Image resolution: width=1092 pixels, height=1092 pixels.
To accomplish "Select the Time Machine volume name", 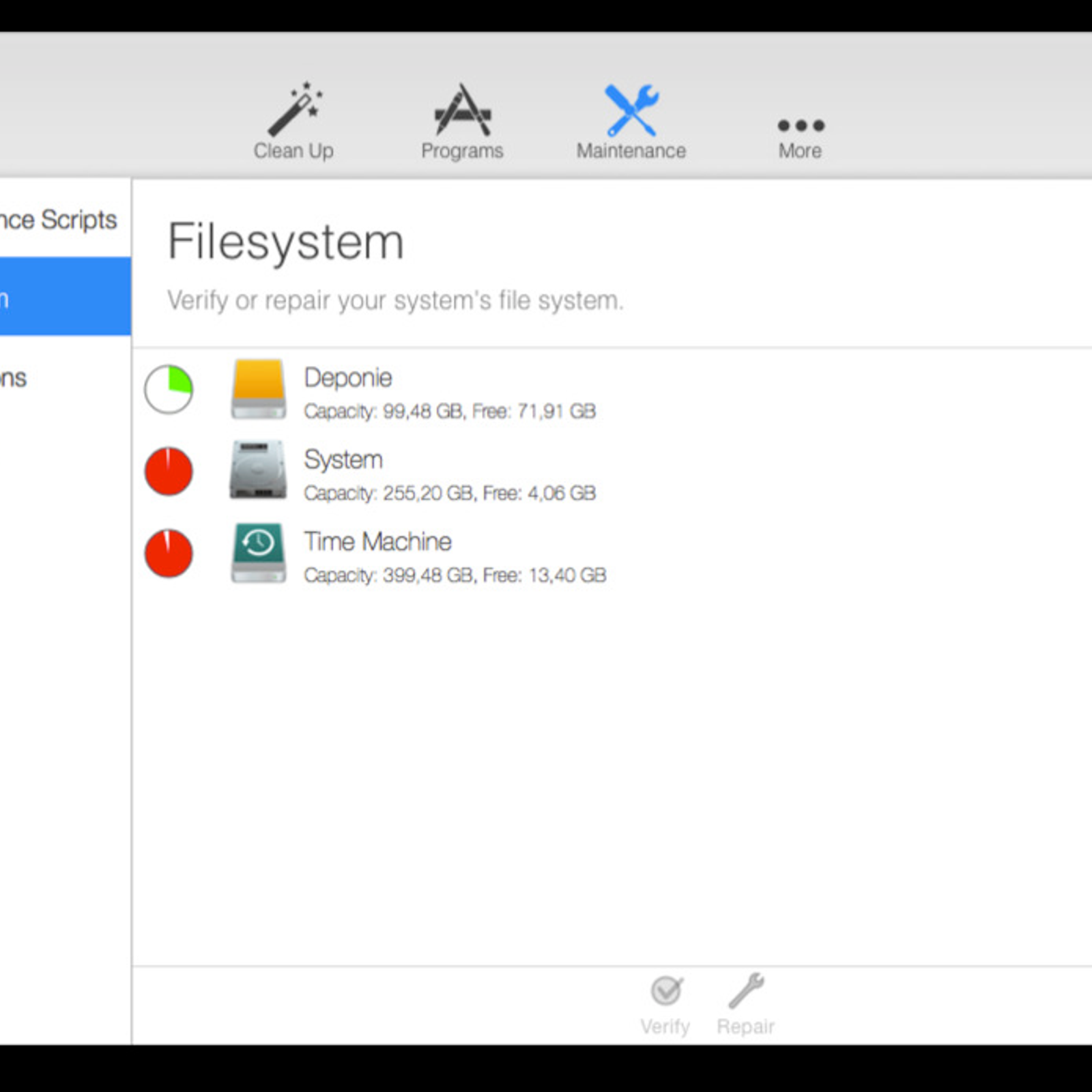I will pos(378,541).
